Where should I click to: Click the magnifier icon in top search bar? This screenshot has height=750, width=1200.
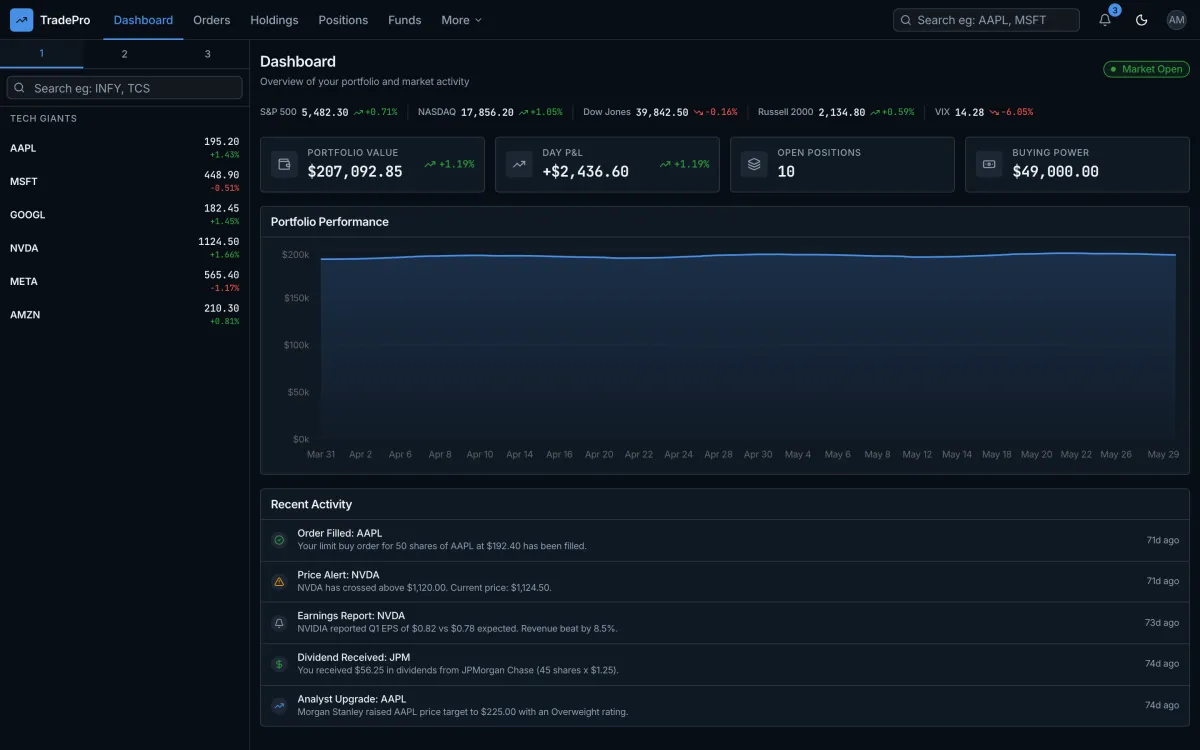click(906, 20)
